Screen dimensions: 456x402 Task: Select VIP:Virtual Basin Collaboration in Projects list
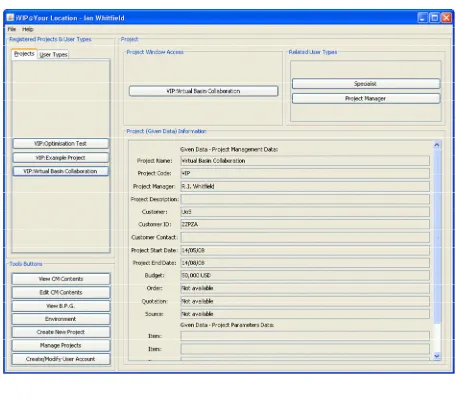[61, 171]
